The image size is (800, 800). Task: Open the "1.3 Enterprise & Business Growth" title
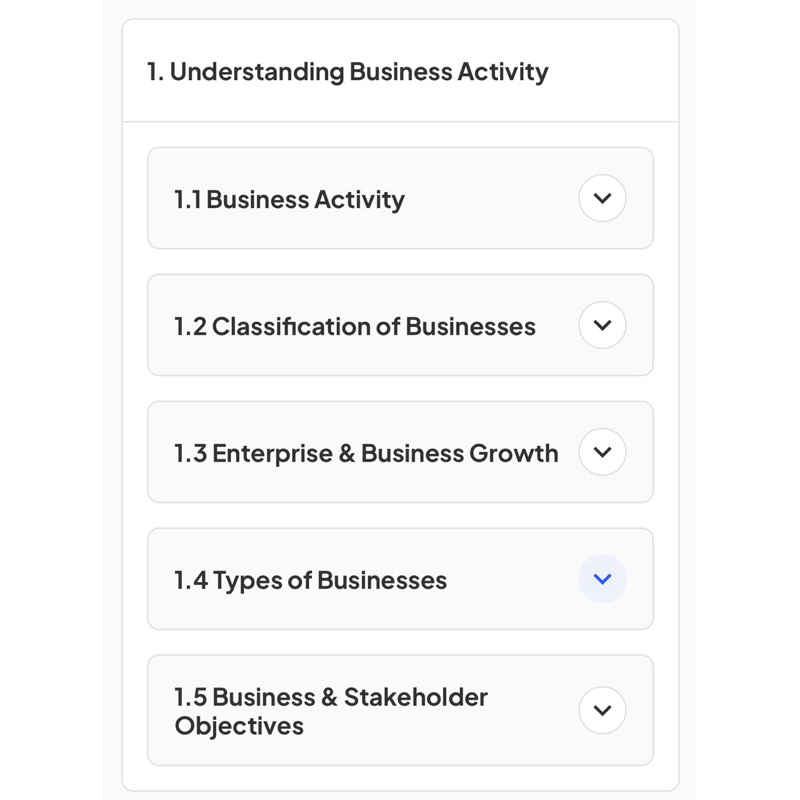click(366, 453)
